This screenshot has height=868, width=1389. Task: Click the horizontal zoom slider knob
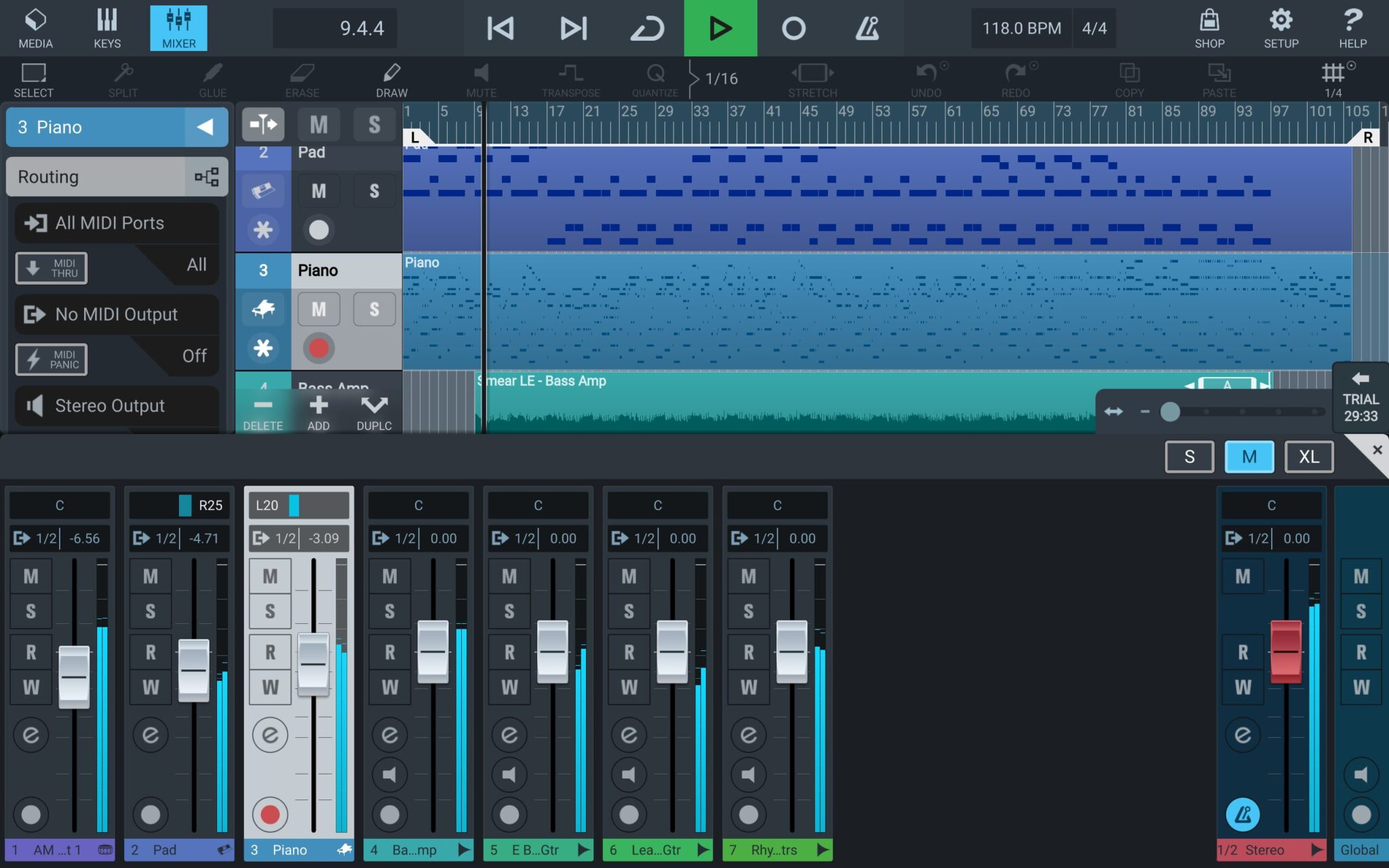(x=1170, y=412)
